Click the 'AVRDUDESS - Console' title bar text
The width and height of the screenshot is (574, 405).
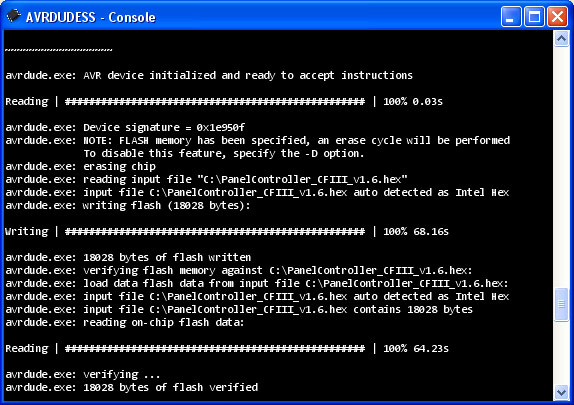coord(90,17)
